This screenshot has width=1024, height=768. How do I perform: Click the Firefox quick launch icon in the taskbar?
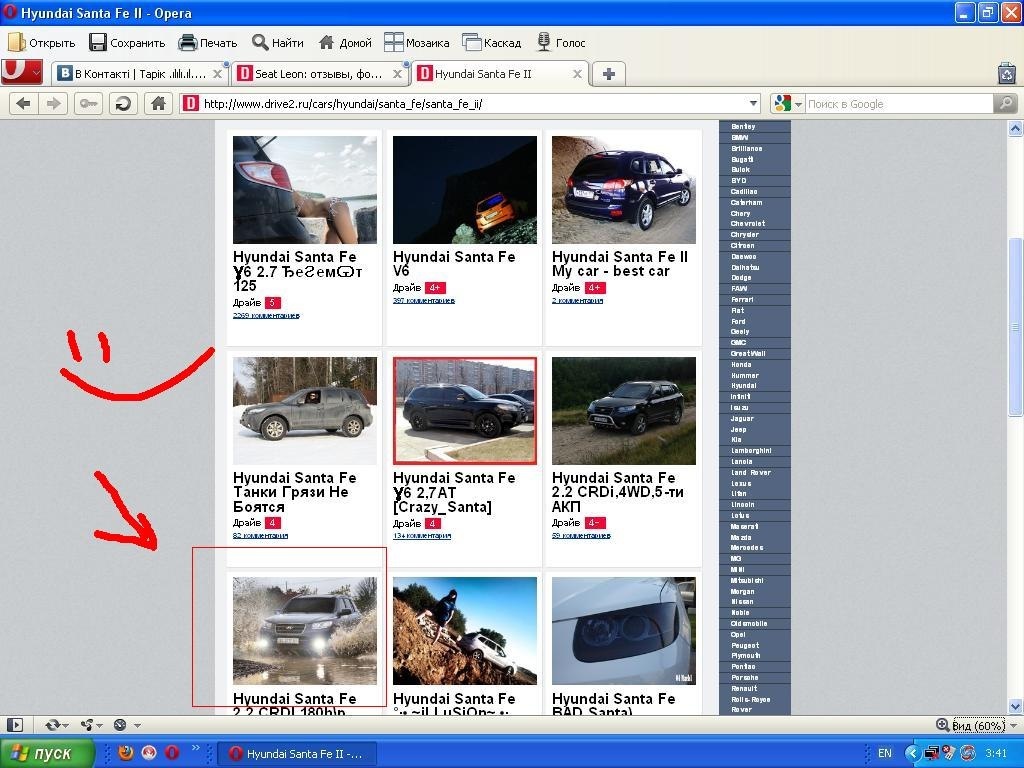(125, 753)
